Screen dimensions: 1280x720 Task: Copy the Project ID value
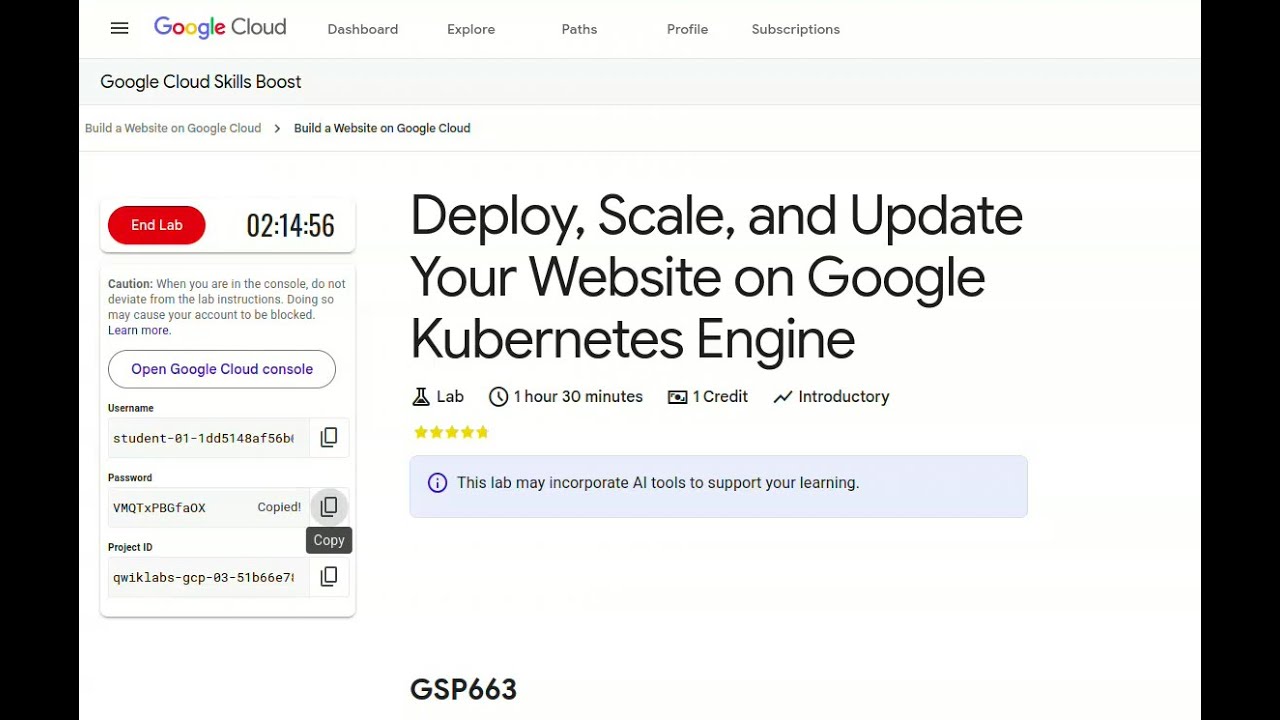pos(329,576)
